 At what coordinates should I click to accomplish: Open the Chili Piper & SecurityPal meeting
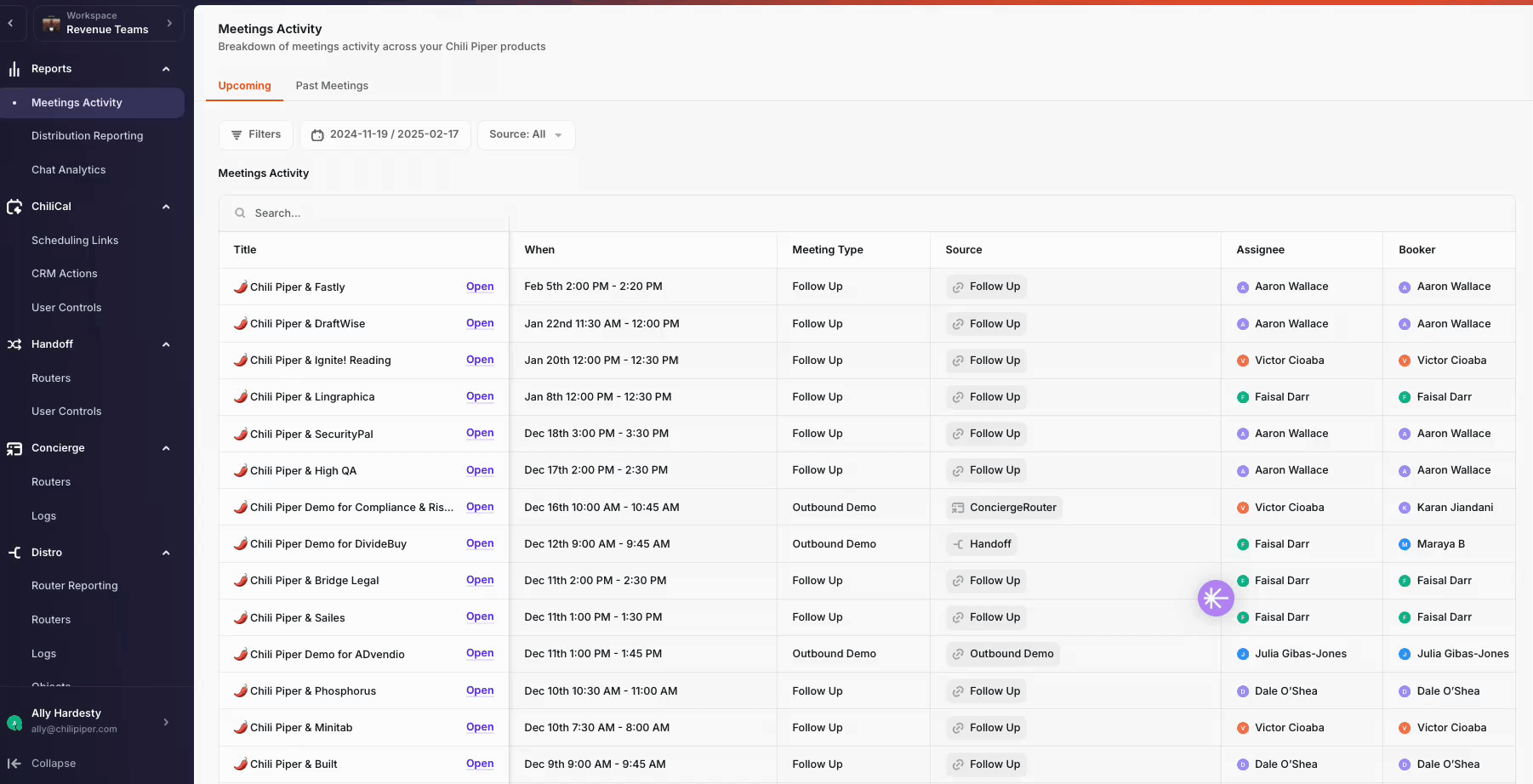pos(480,433)
